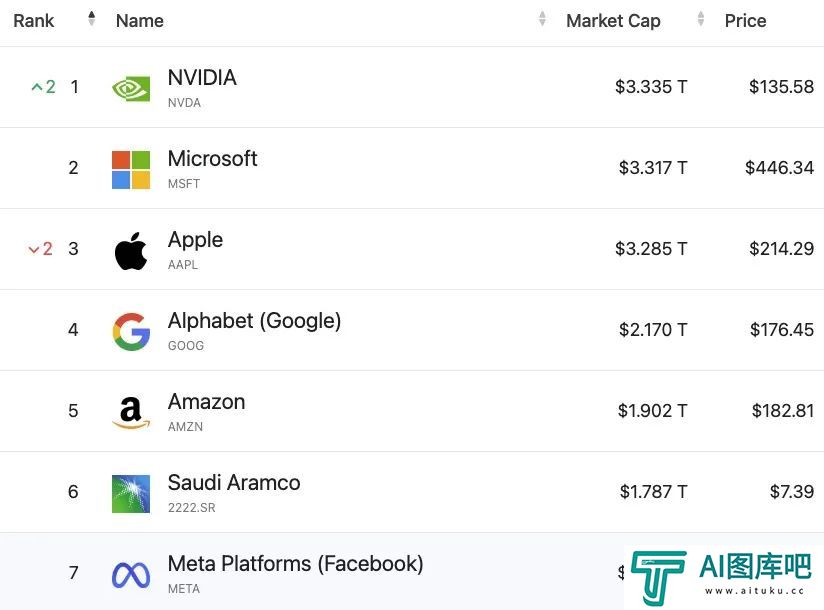Click the Name column header

[140, 20]
